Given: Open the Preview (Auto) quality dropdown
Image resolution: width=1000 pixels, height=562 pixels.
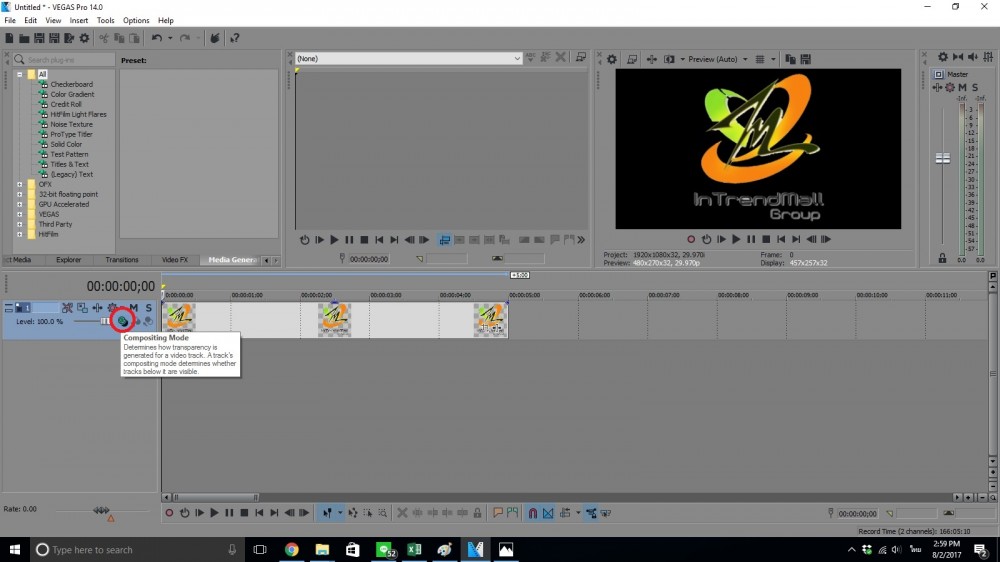Looking at the screenshot, I should tap(717, 59).
